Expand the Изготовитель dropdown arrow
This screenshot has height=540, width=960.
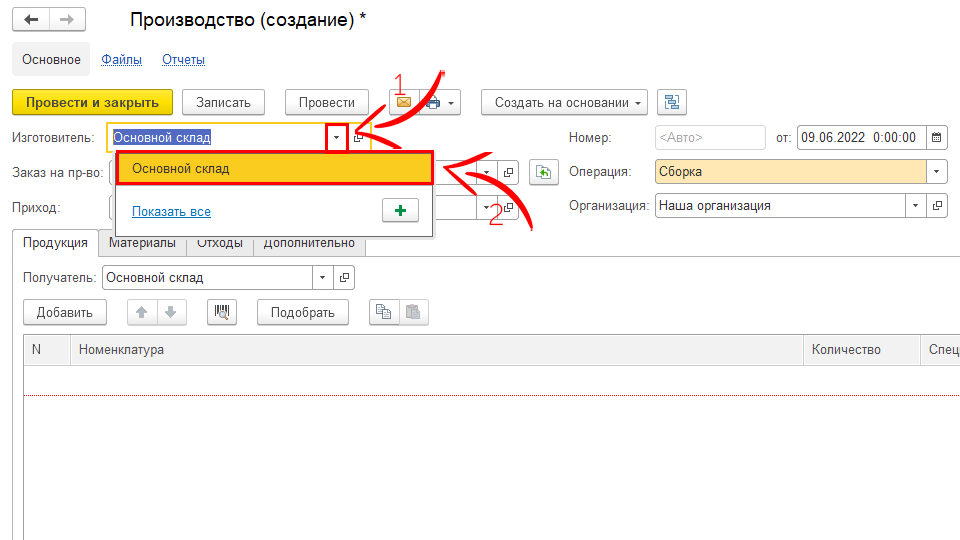(x=337, y=138)
